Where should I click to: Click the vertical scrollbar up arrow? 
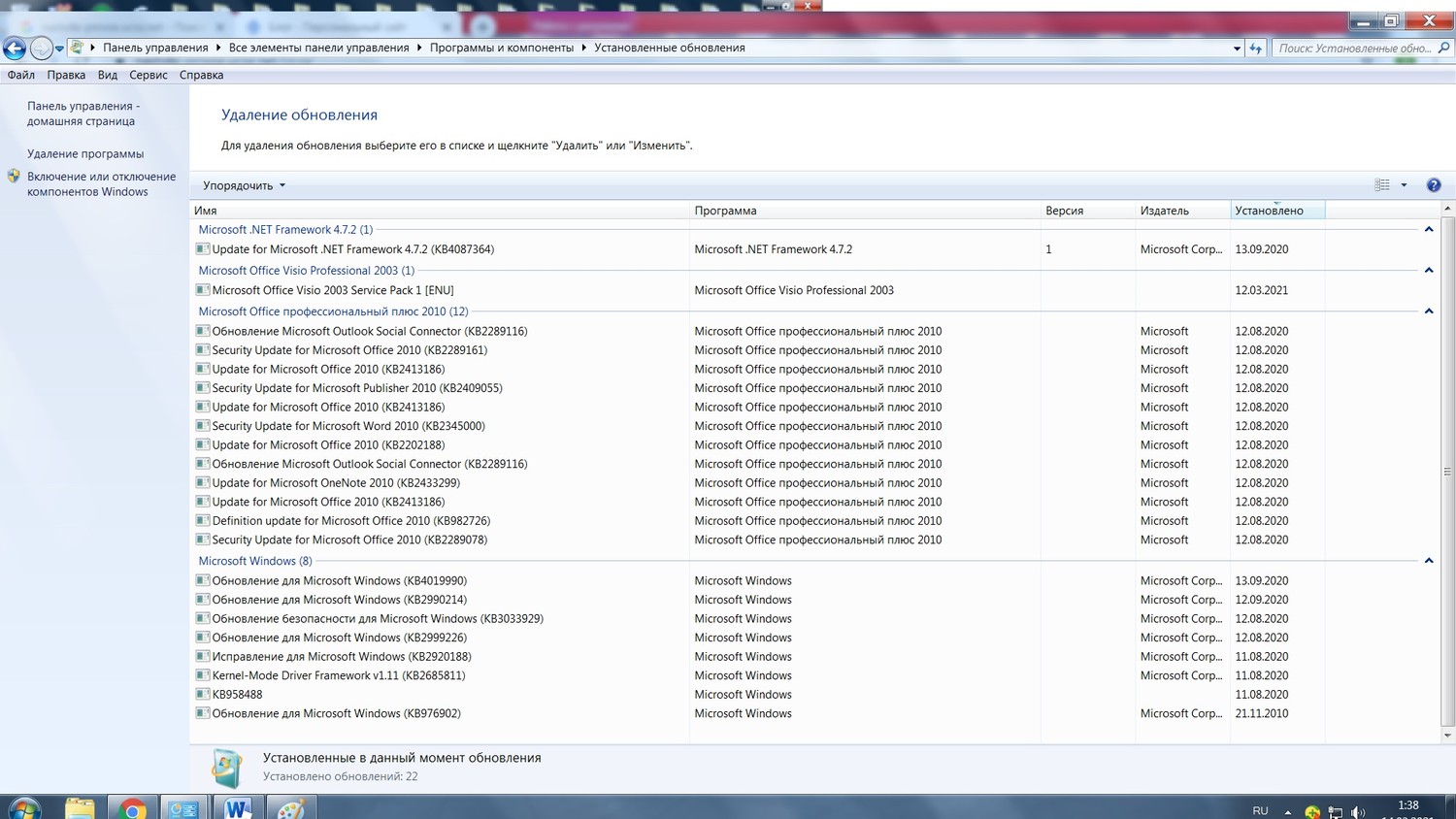pos(1447,209)
